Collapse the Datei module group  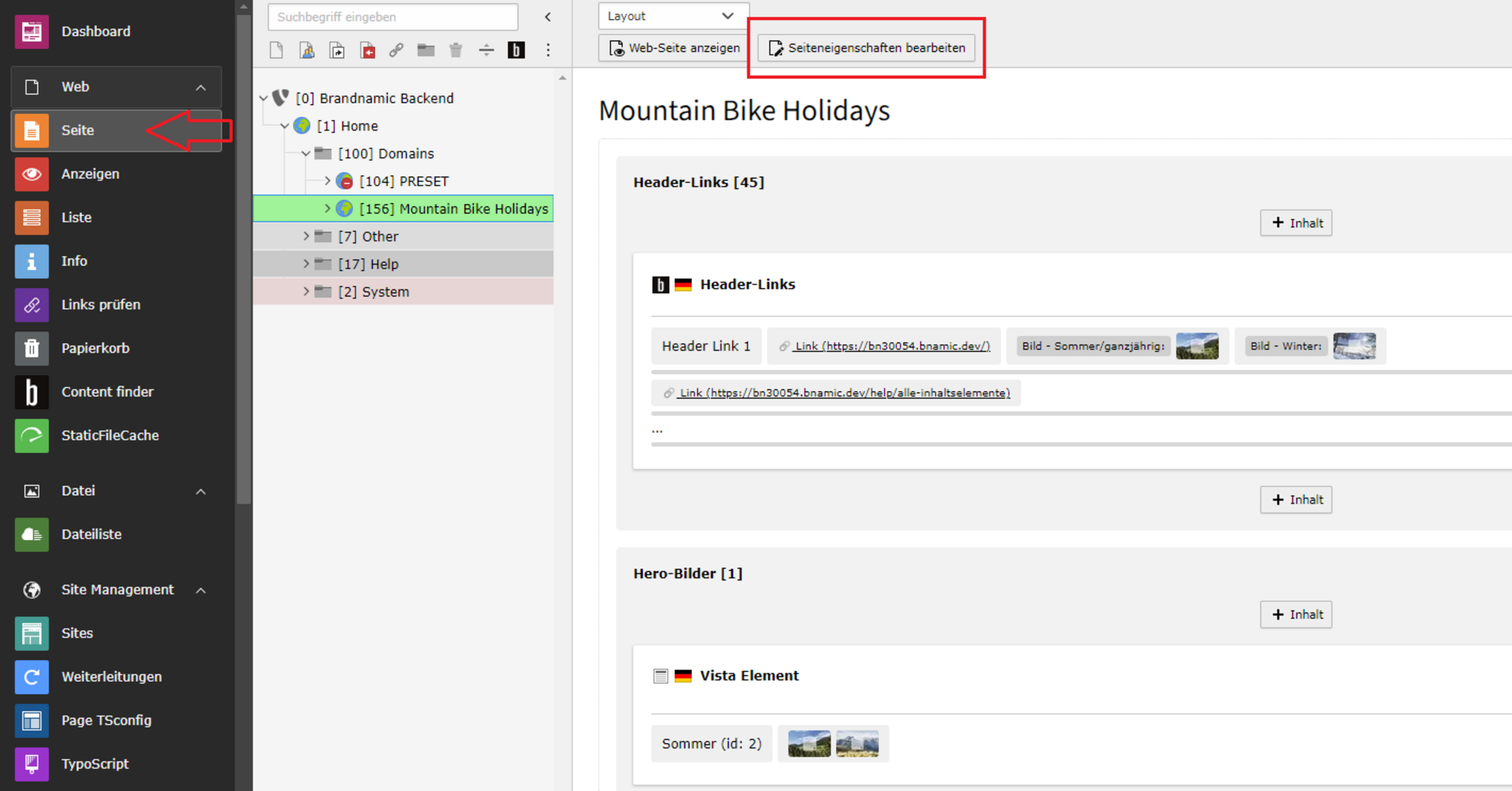click(x=201, y=491)
